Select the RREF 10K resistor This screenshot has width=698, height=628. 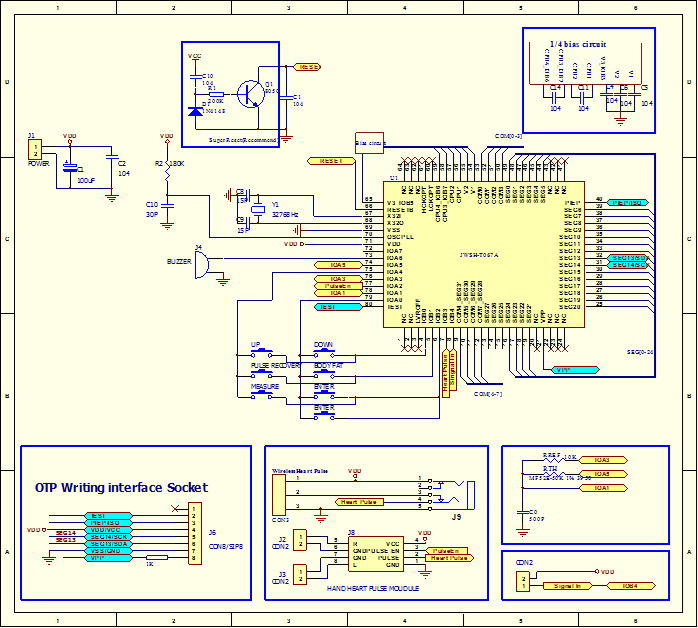552,461
